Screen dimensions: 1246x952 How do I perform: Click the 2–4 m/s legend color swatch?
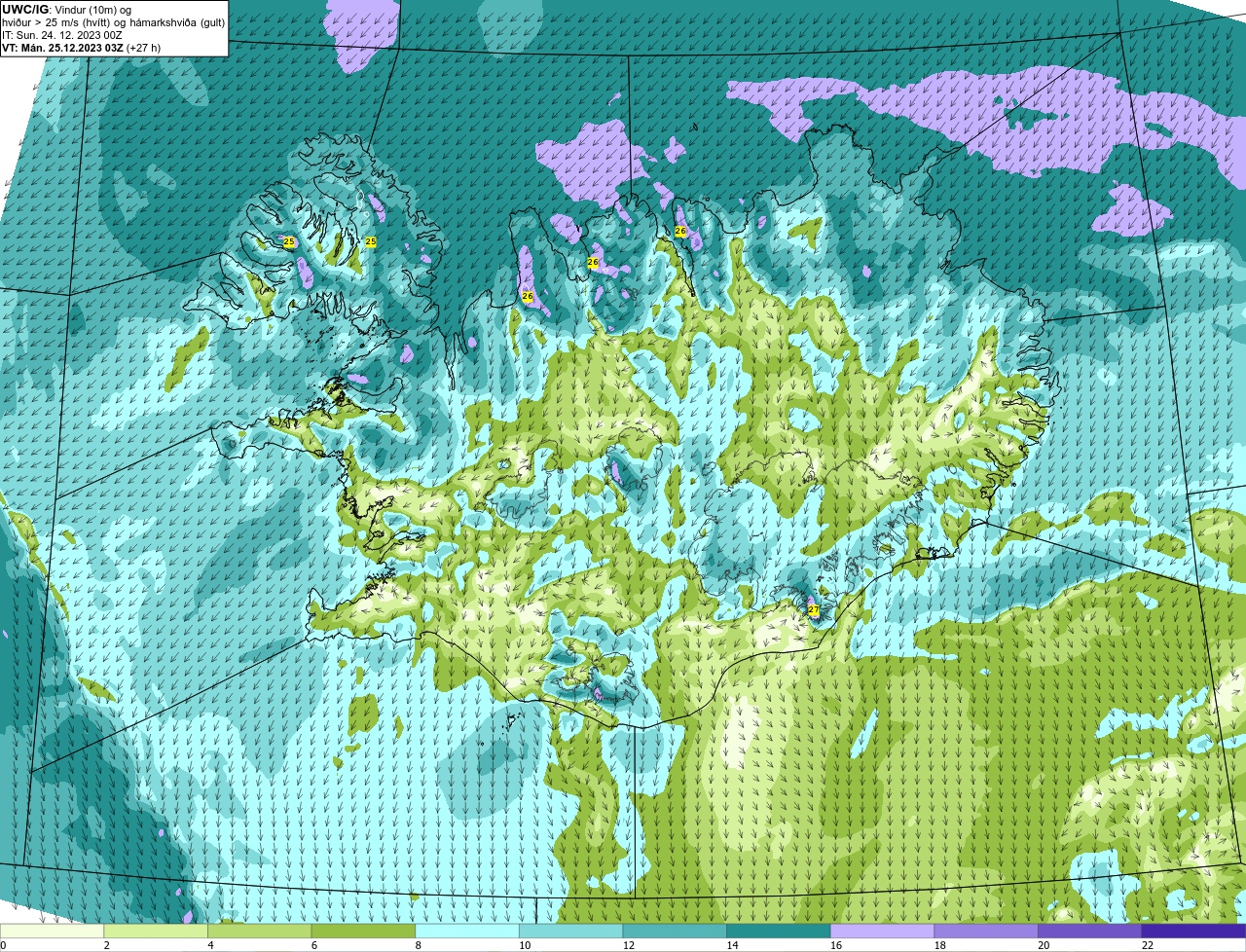pyautogui.click(x=156, y=932)
